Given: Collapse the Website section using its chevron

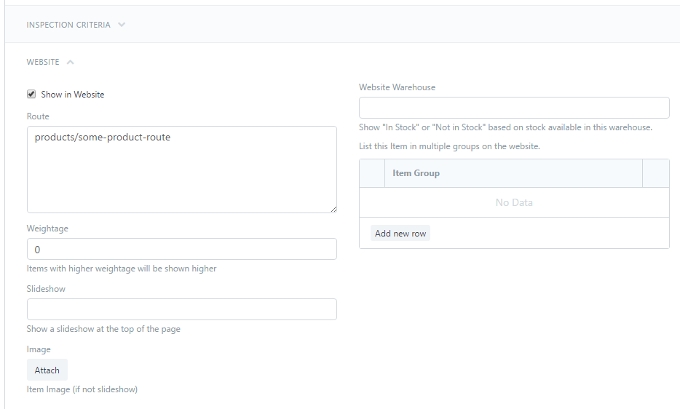Looking at the screenshot, I should pos(70,62).
